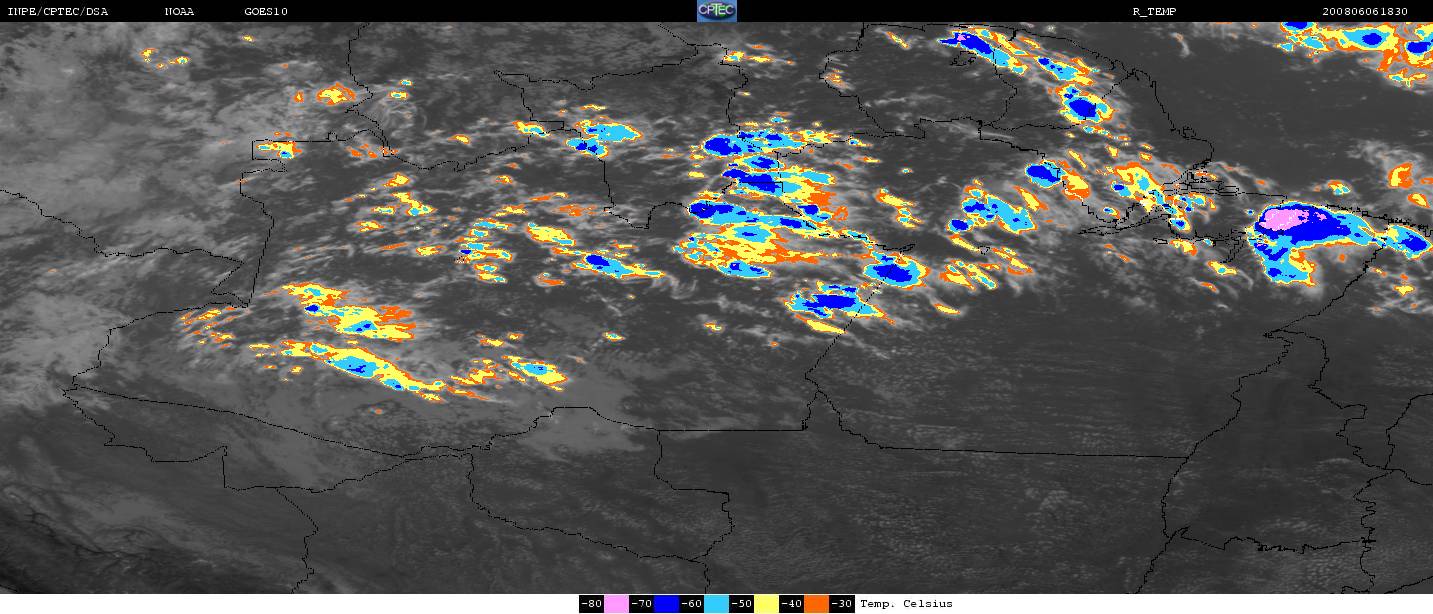
Task: Click the orange legend color swatch
Action: (816, 604)
